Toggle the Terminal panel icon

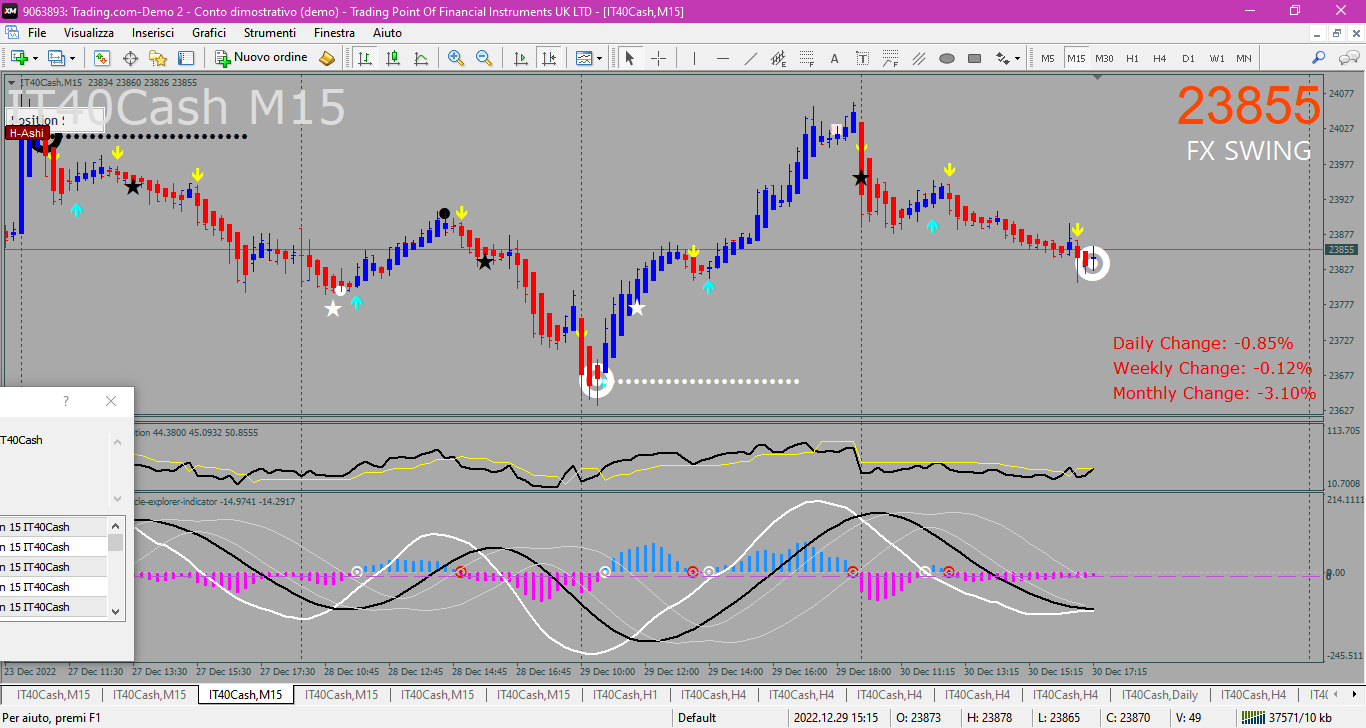[x=186, y=58]
